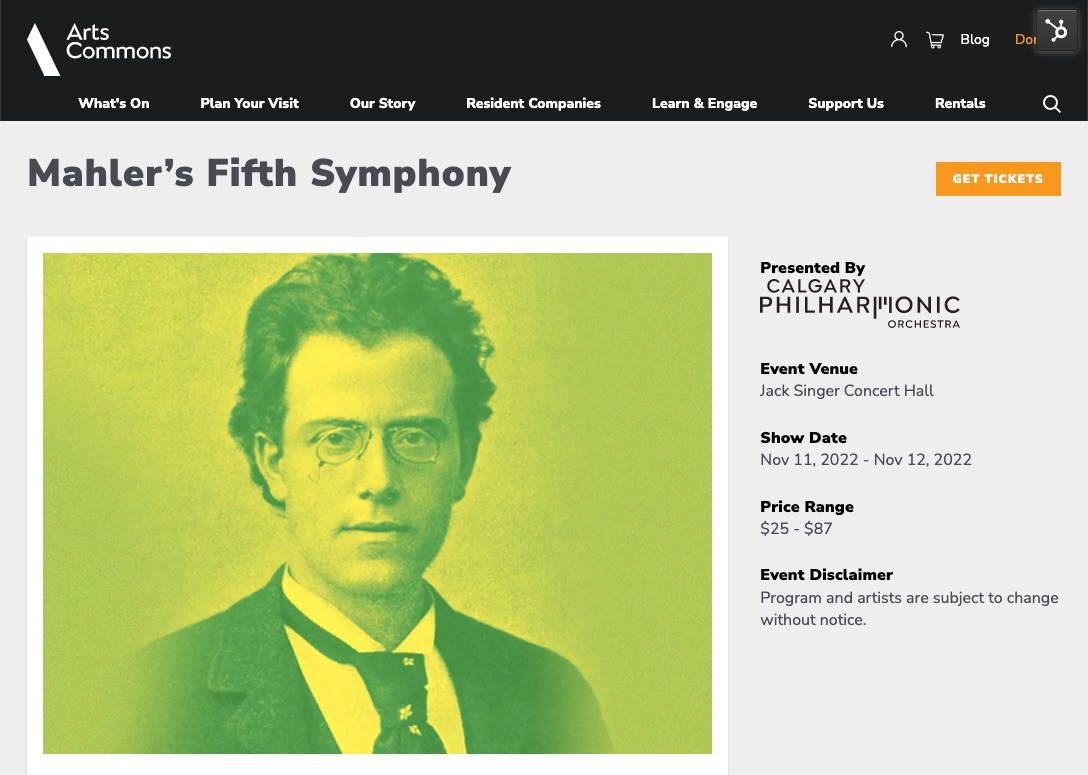Click the Mahler portrait image
The height and width of the screenshot is (775, 1088).
tap(377, 503)
